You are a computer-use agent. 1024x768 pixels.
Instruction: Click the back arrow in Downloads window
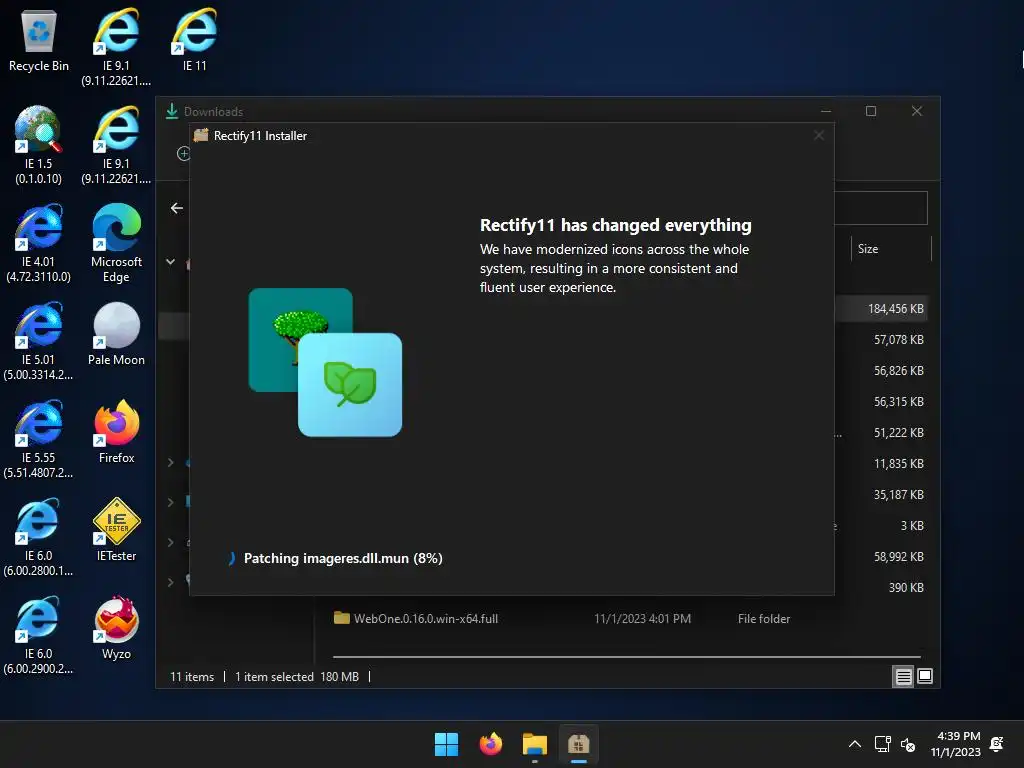pos(176,208)
